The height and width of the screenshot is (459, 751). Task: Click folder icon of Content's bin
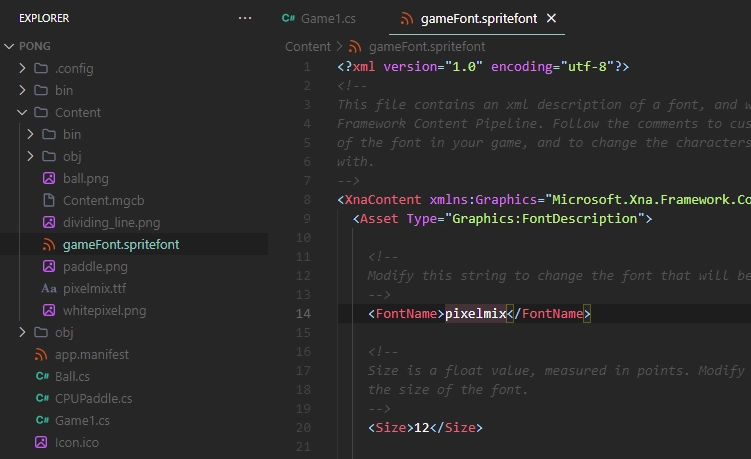click(x=49, y=134)
